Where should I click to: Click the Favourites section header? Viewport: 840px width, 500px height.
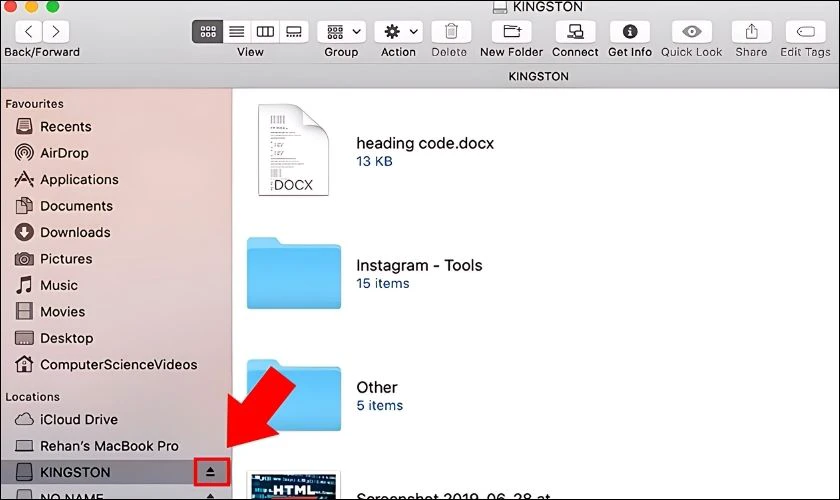pos(34,104)
